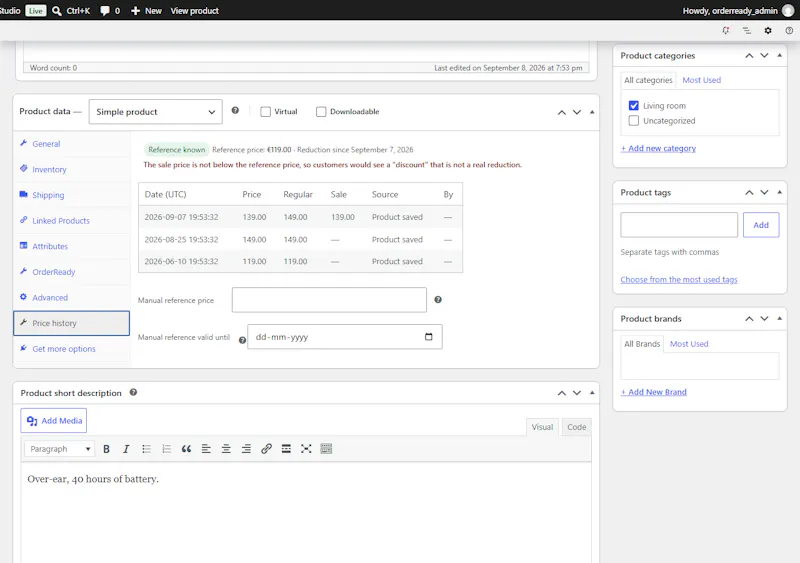Click help icon for Manual reference price
800x563 pixels.
(438, 300)
